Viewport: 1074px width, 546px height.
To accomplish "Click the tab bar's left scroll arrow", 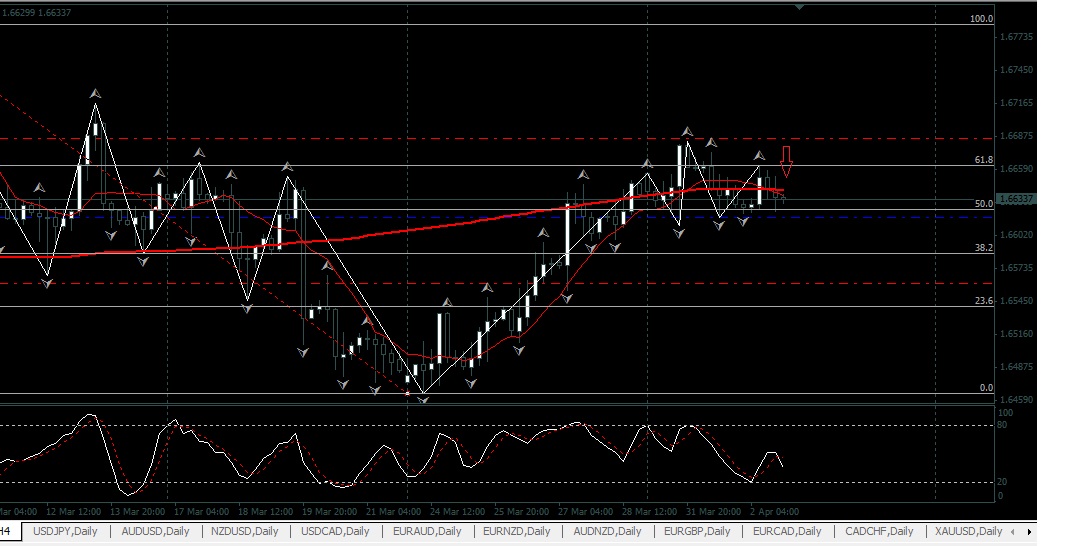I will coord(1014,532).
